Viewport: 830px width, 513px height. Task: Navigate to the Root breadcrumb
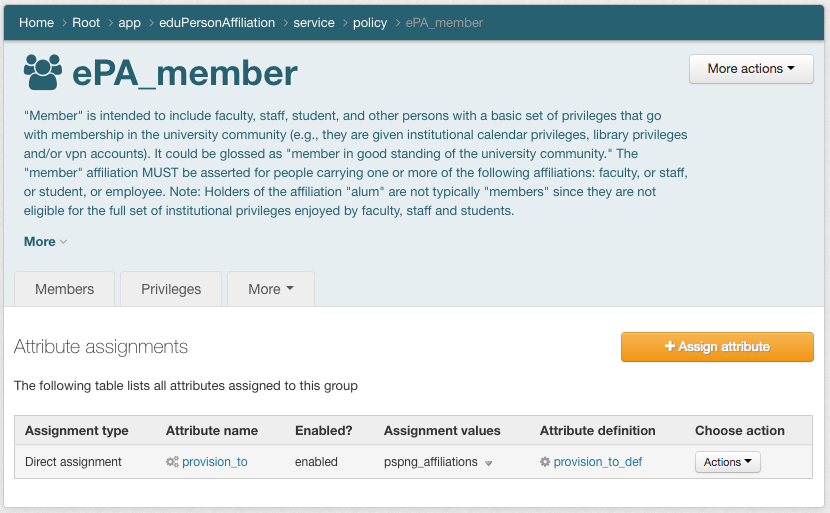click(x=86, y=22)
